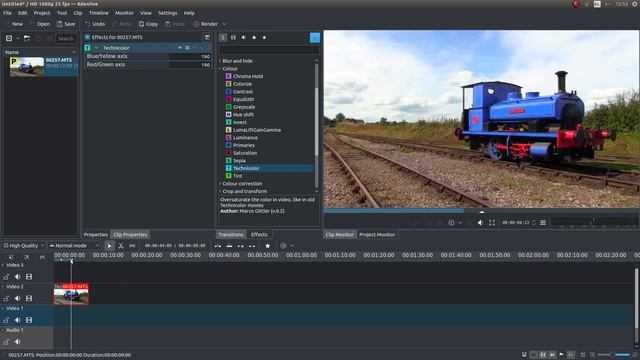
Task: Show all effects list view icon
Action: (x=223, y=38)
